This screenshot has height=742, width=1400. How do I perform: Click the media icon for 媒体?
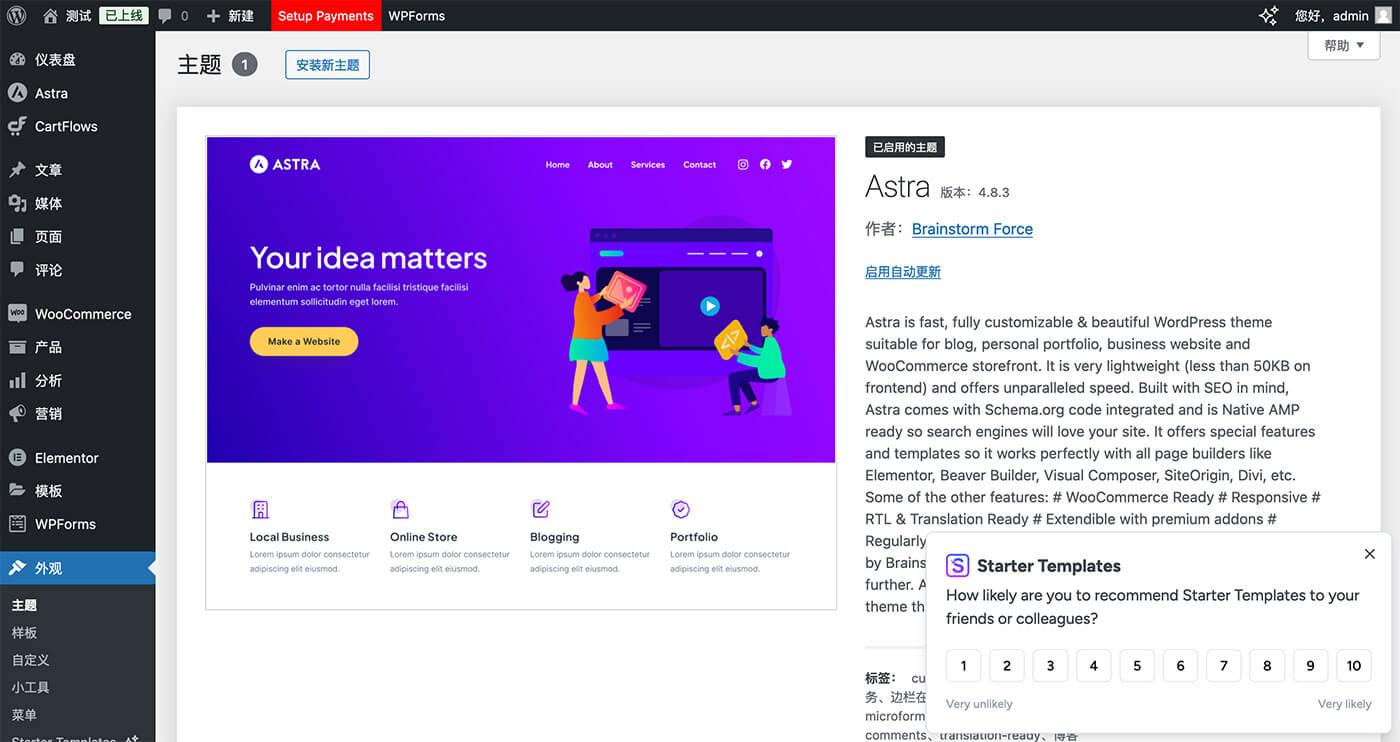(x=17, y=203)
